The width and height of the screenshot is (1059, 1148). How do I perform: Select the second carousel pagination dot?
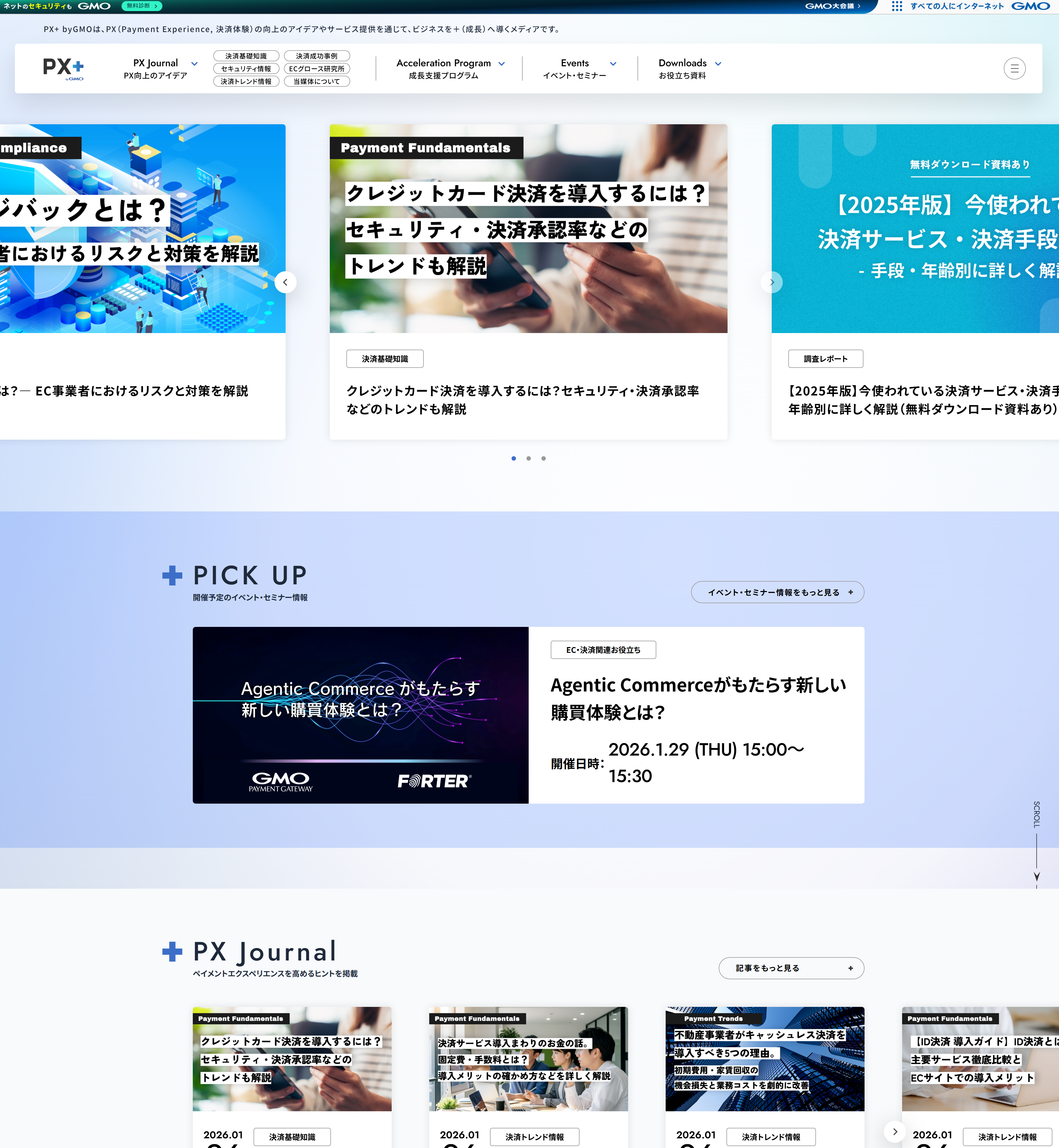coord(528,458)
